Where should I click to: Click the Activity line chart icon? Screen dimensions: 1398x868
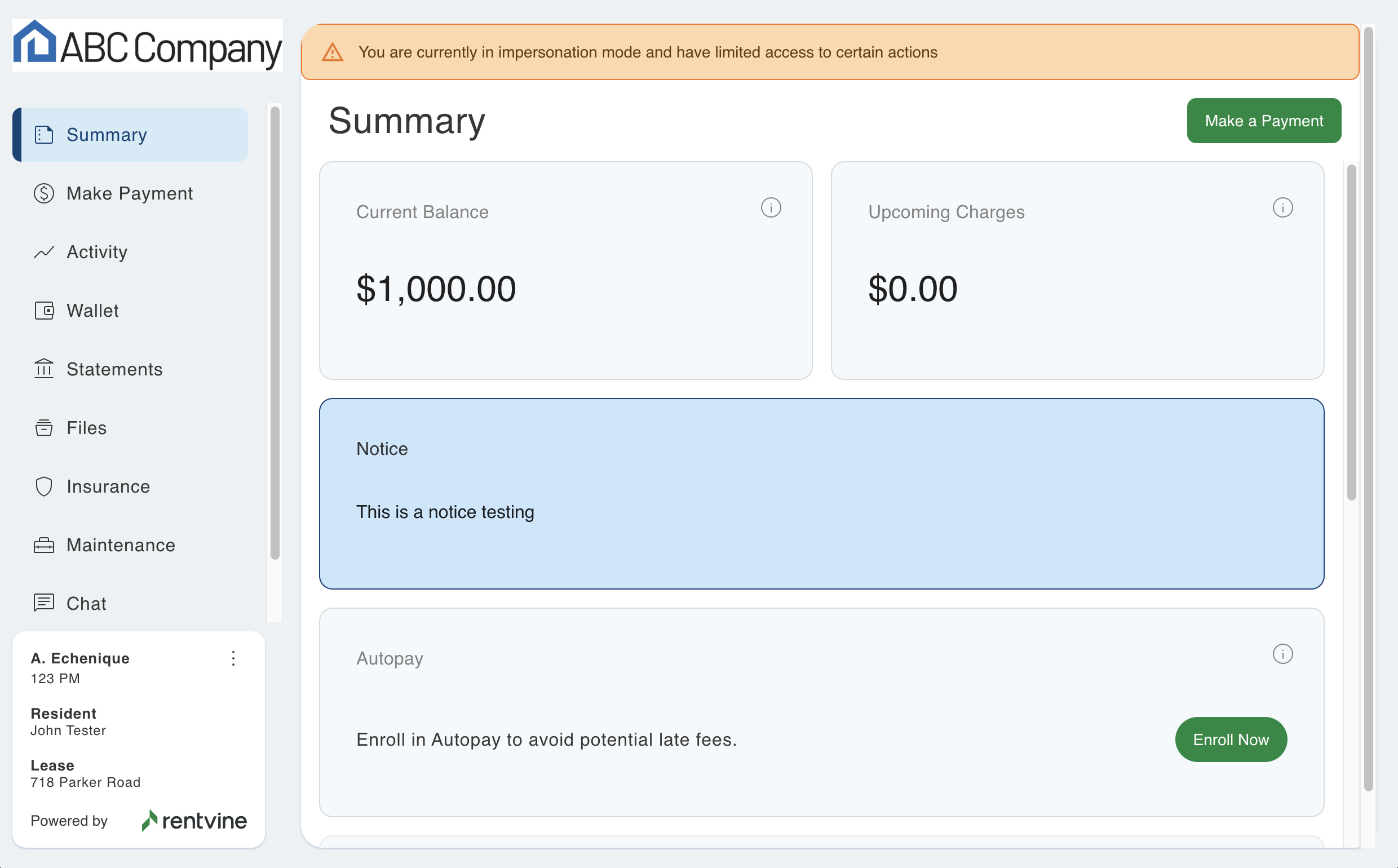(x=43, y=252)
